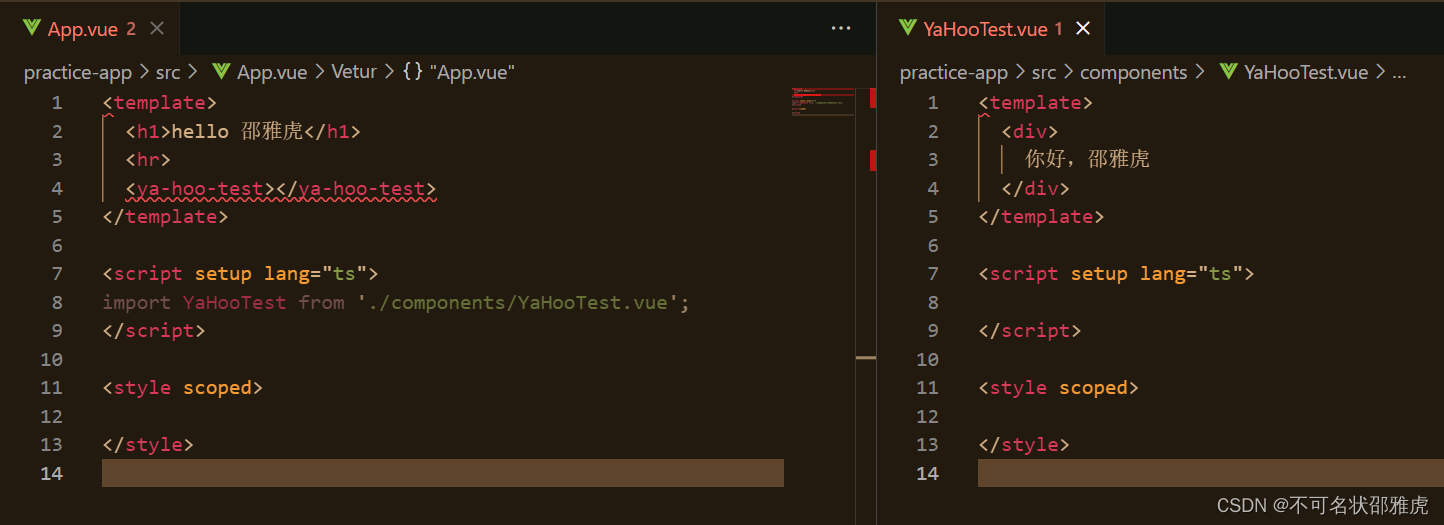Click the Vue icon on YaHooTest.vue tab

(908, 29)
